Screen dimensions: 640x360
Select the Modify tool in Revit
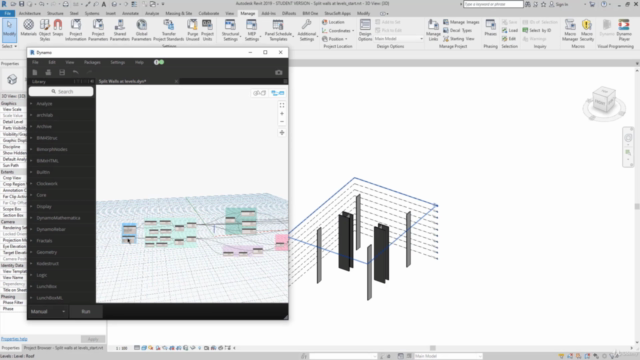click(9, 30)
